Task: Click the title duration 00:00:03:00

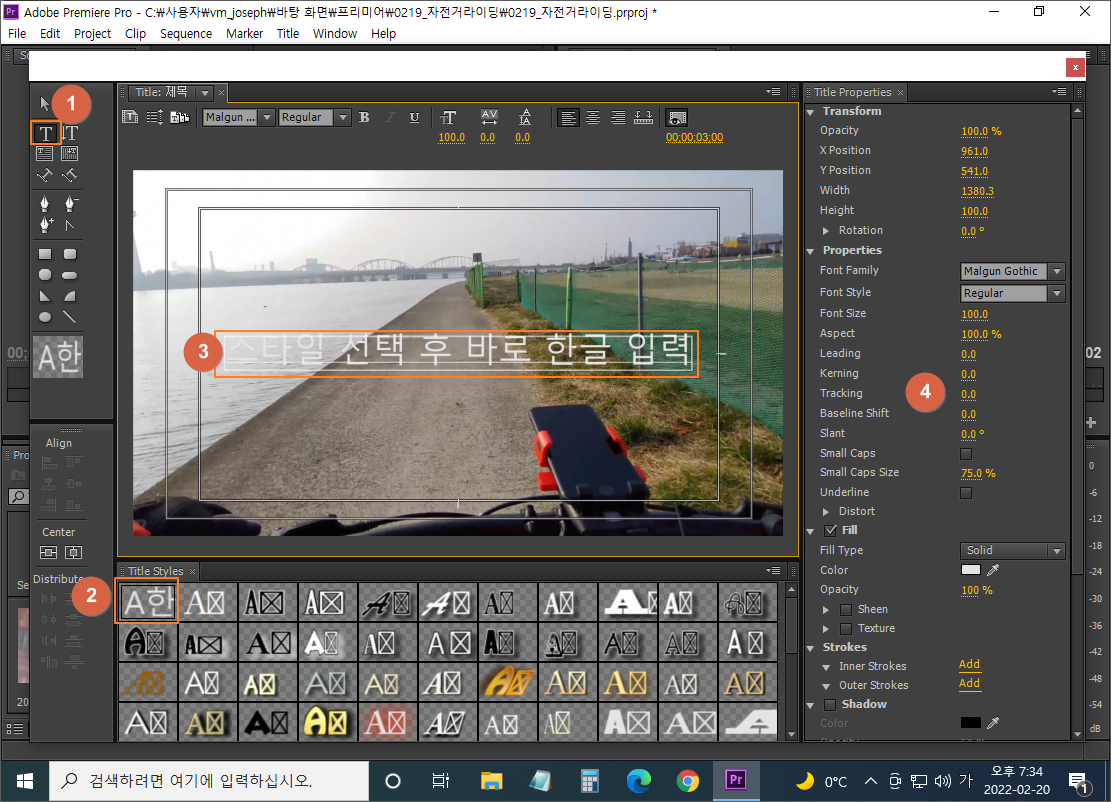Action: pos(694,137)
